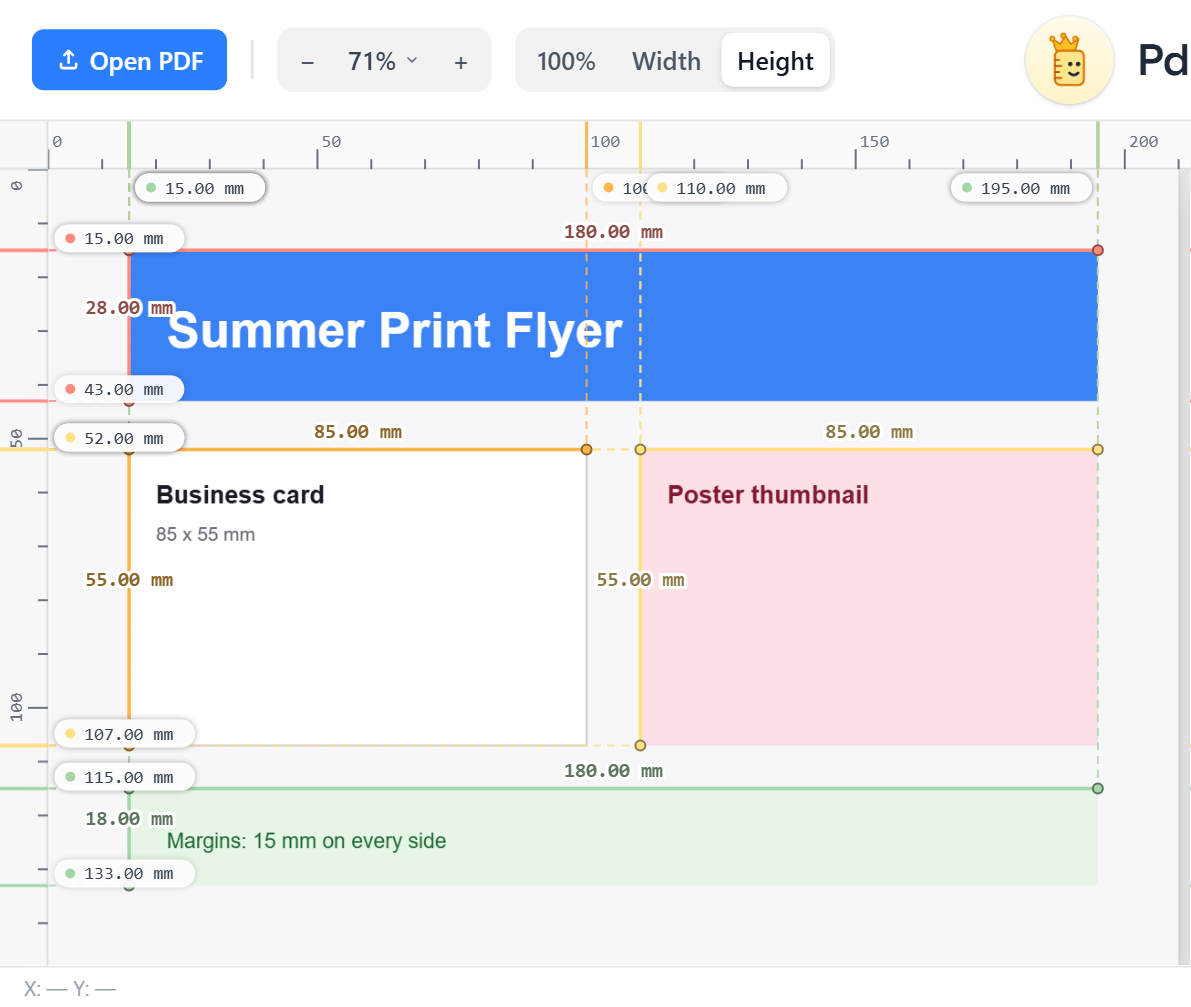The width and height of the screenshot is (1191, 1007).
Task: Select the red 15.00 mm horizontal guide label
Action: (x=119, y=238)
